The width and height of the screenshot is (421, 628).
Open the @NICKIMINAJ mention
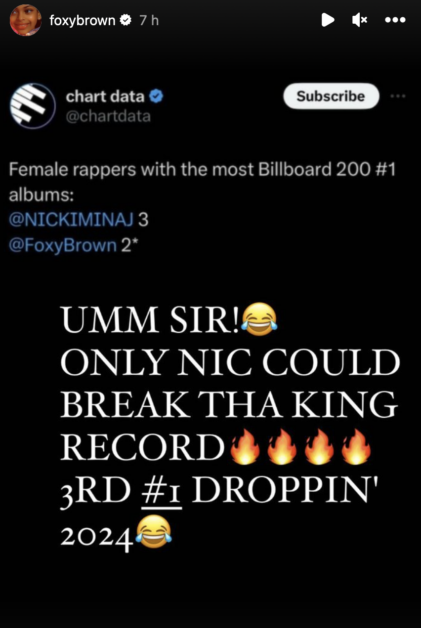71,220
